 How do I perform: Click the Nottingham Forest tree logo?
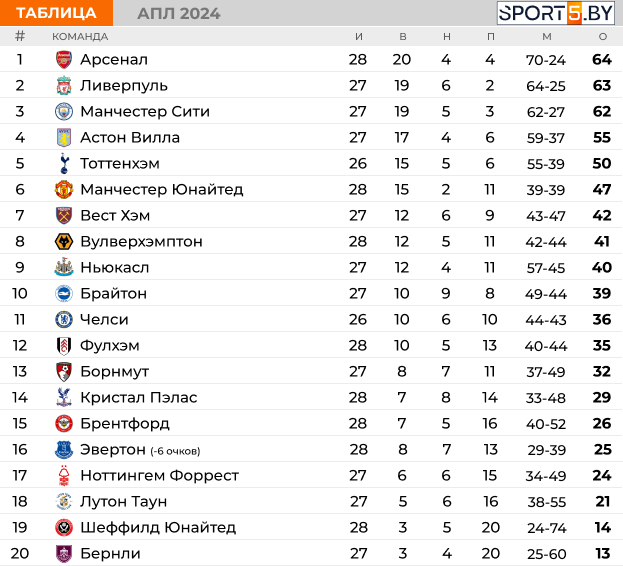click(64, 475)
